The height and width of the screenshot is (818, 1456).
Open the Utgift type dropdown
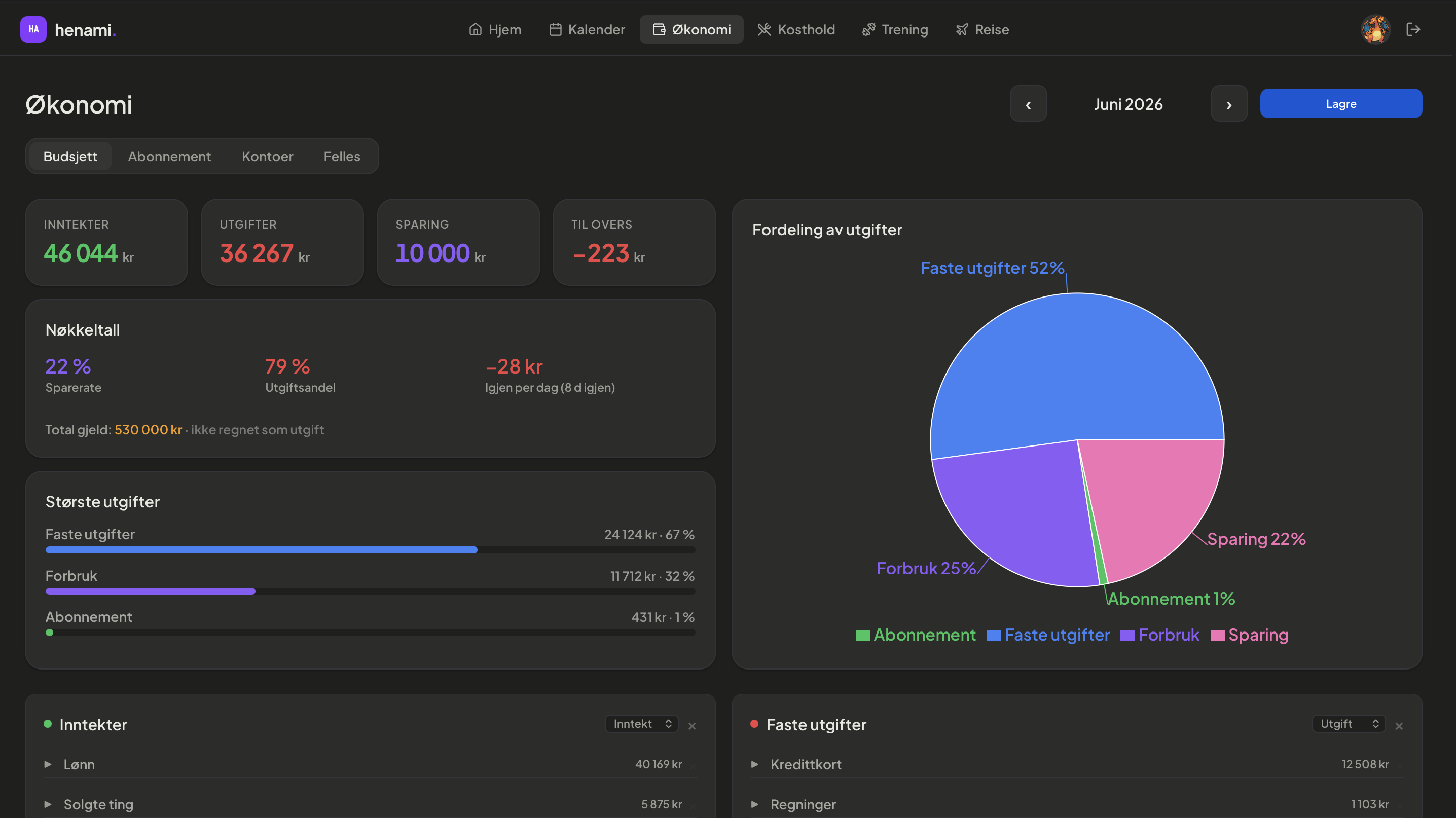tap(1349, 724)
